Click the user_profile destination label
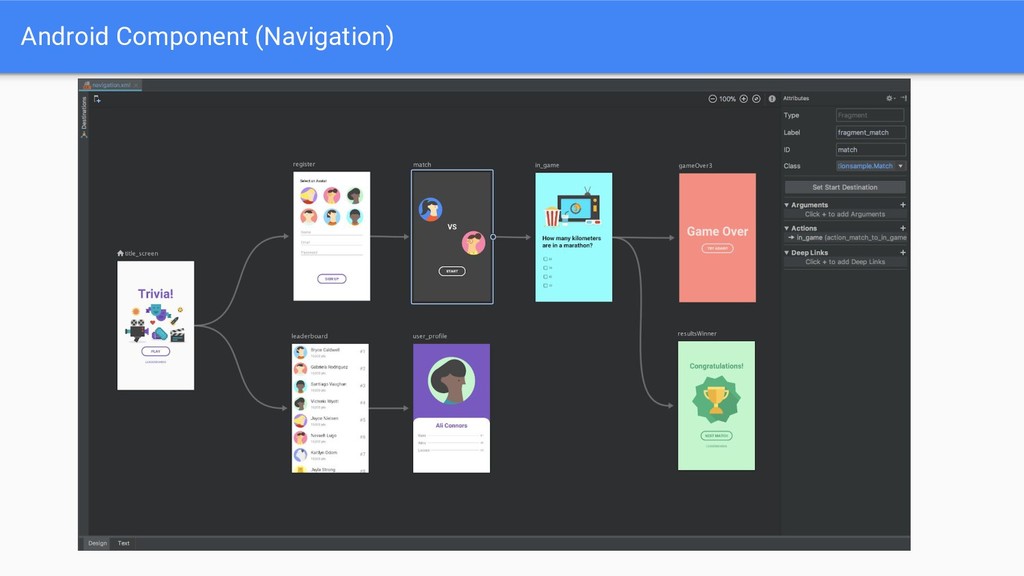The width and height of the screenshot is (1024, 576). 430,336
